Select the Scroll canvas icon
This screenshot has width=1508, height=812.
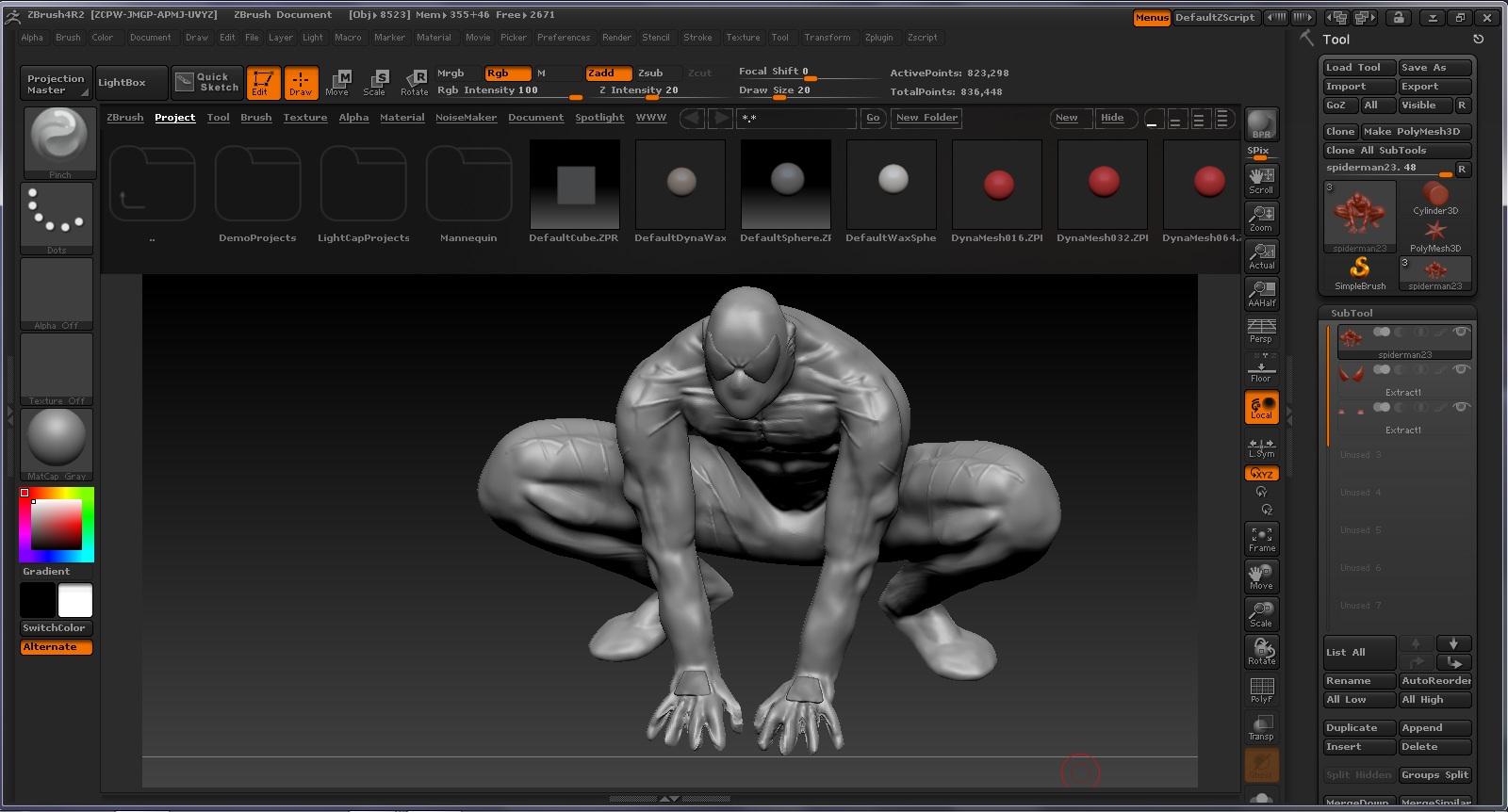coord(1262,180)
